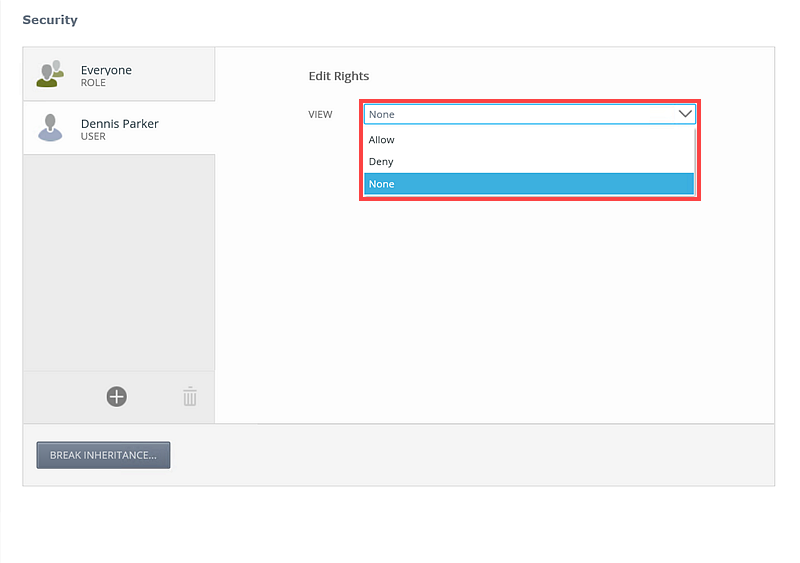800x563 pixels.
Task: Click the USER label under Dennis Parker
Action: click(93, 136)
